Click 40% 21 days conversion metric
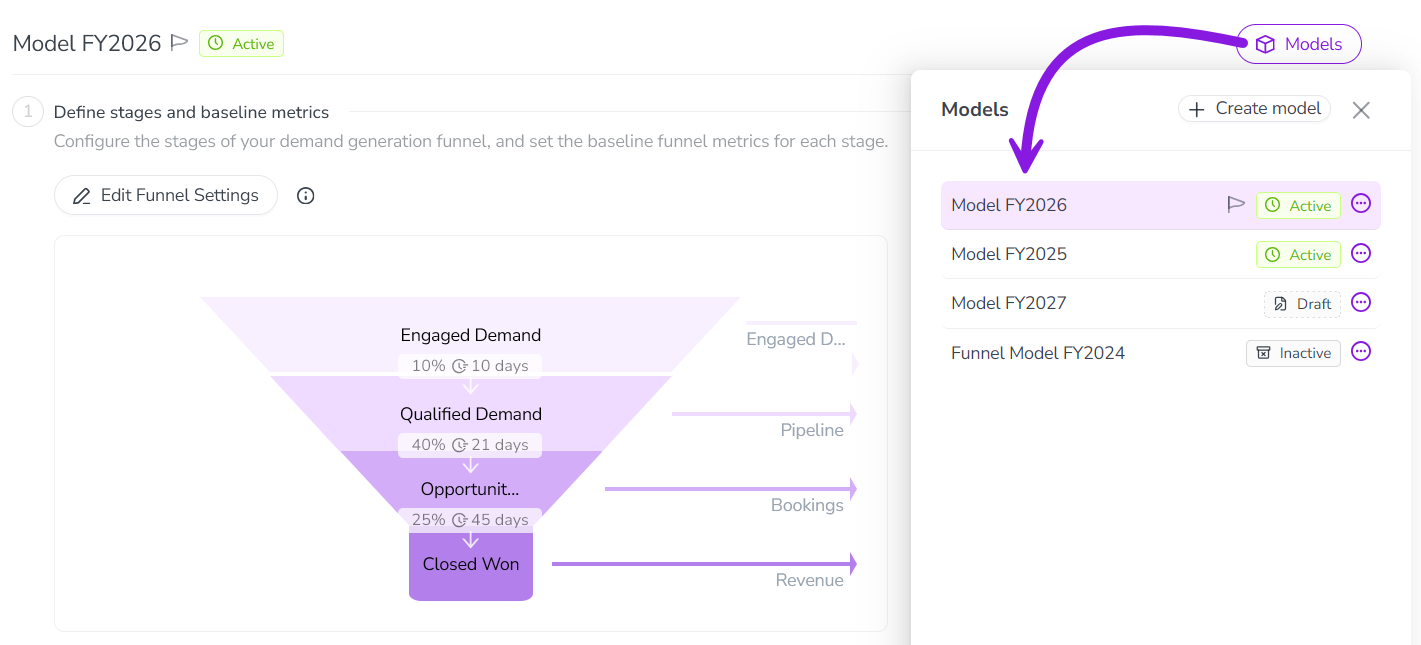 (470, 445)
